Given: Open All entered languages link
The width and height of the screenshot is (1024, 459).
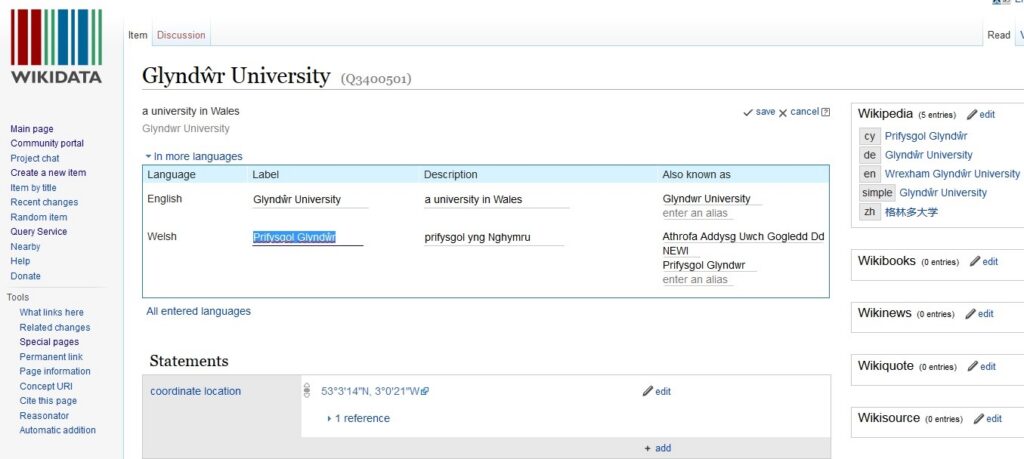Looking at the screenshot, I should pos(199,311).
